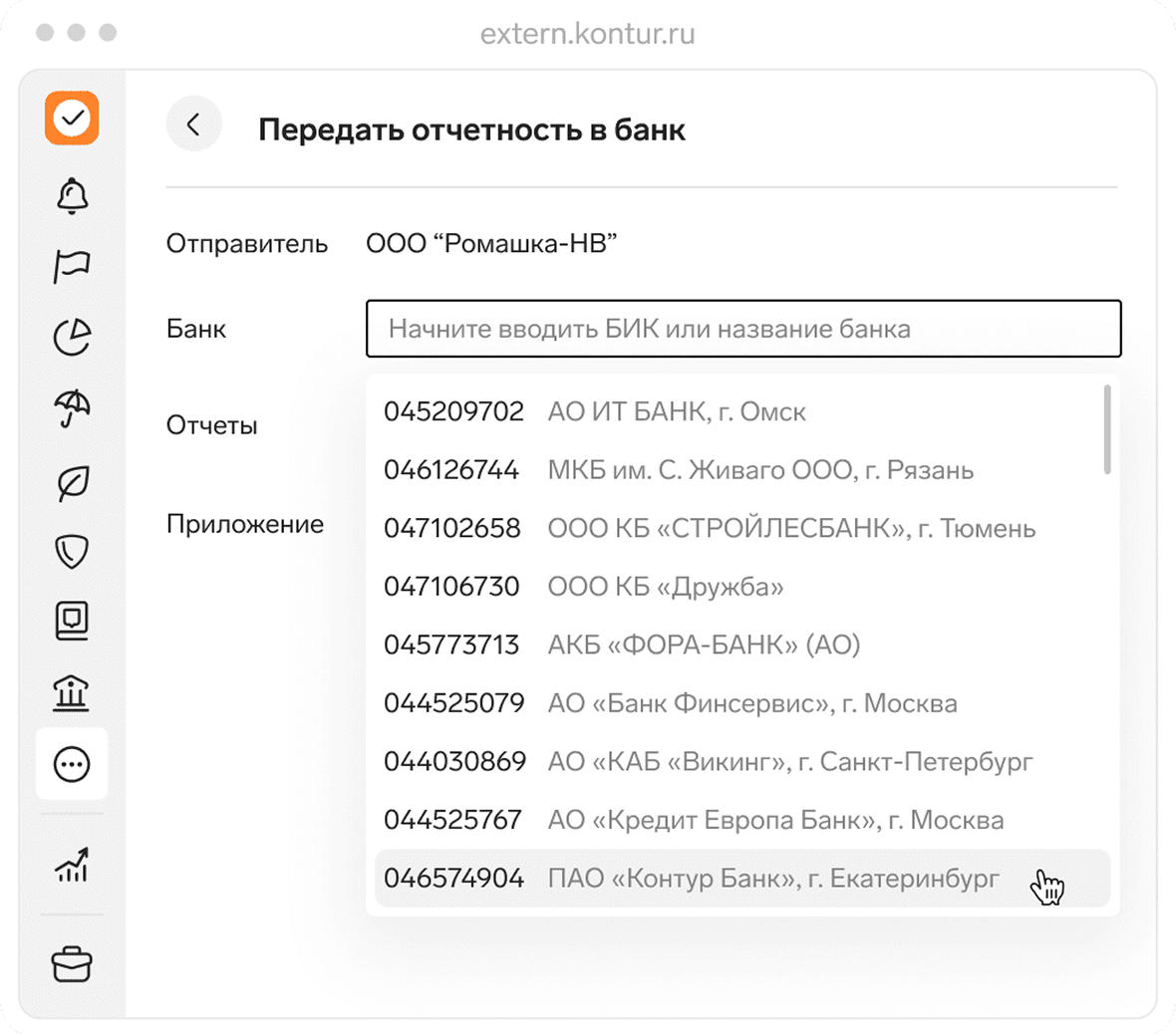This screenshot has width=1176, height=1034.
Task: Select the leaf icon in sidebar
Action: click(72, 483)
